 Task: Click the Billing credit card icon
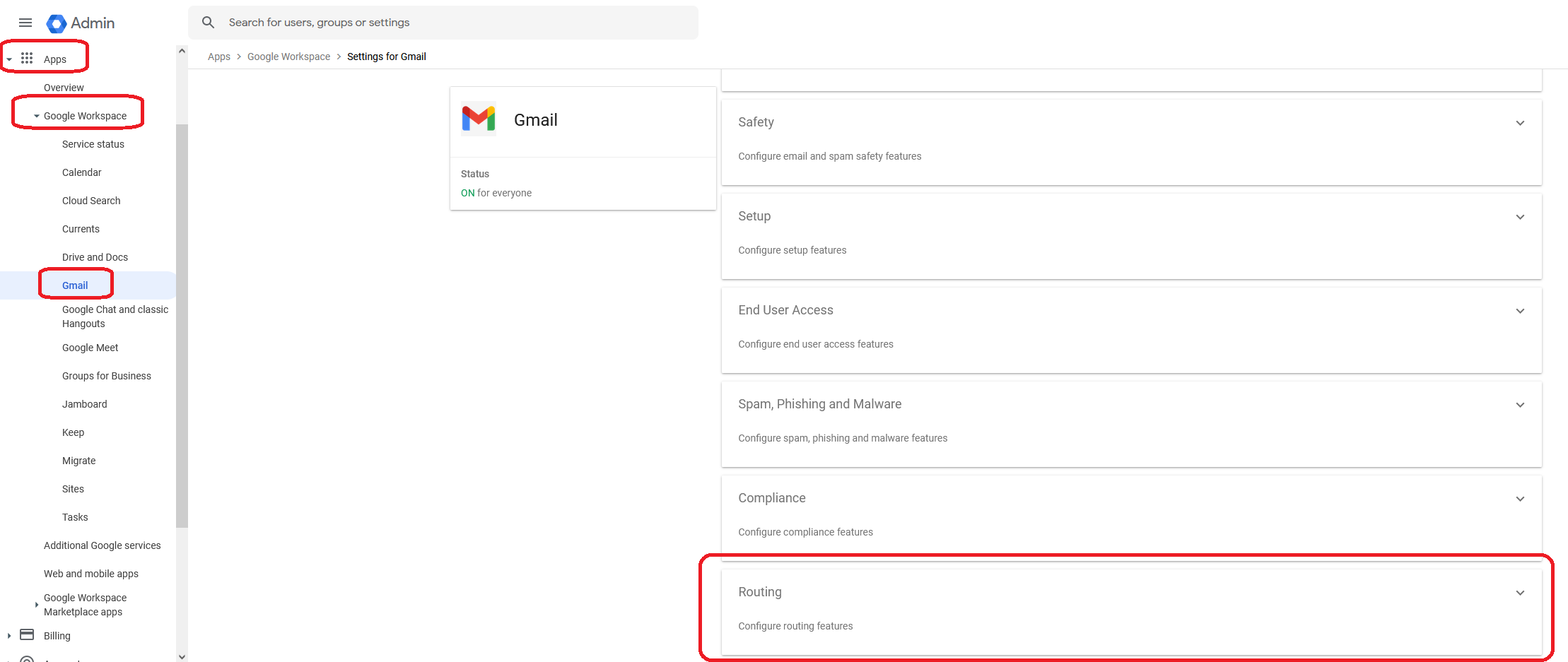(27, 634)
